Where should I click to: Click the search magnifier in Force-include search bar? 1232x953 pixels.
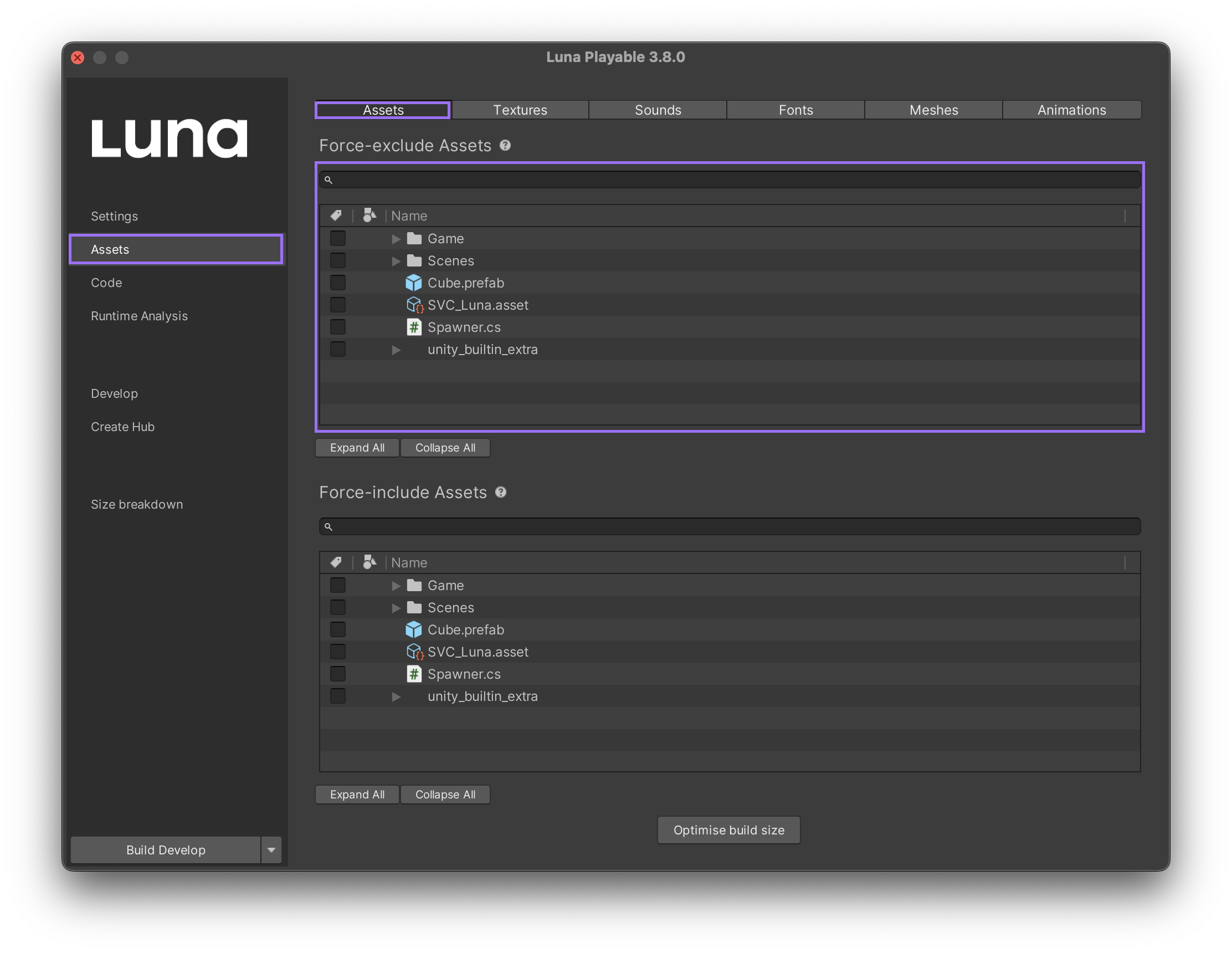[x=328, y=526]
